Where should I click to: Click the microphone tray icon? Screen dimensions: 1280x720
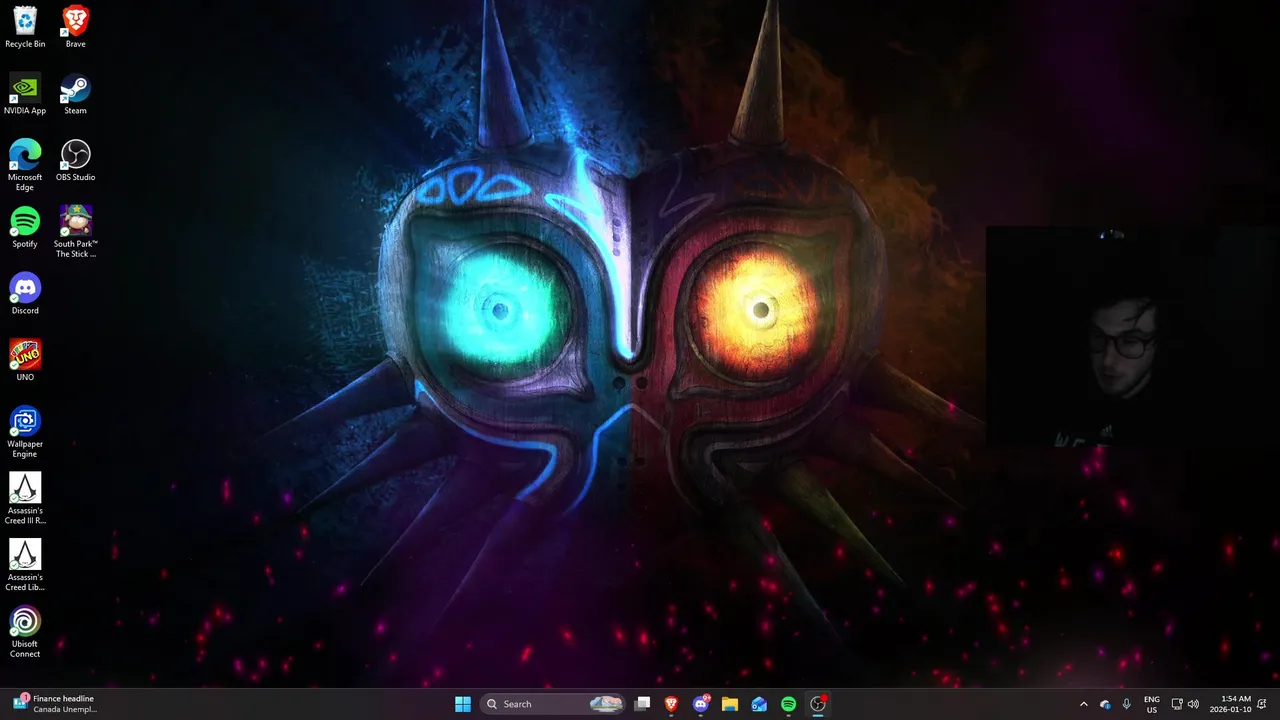point(1127,704)
